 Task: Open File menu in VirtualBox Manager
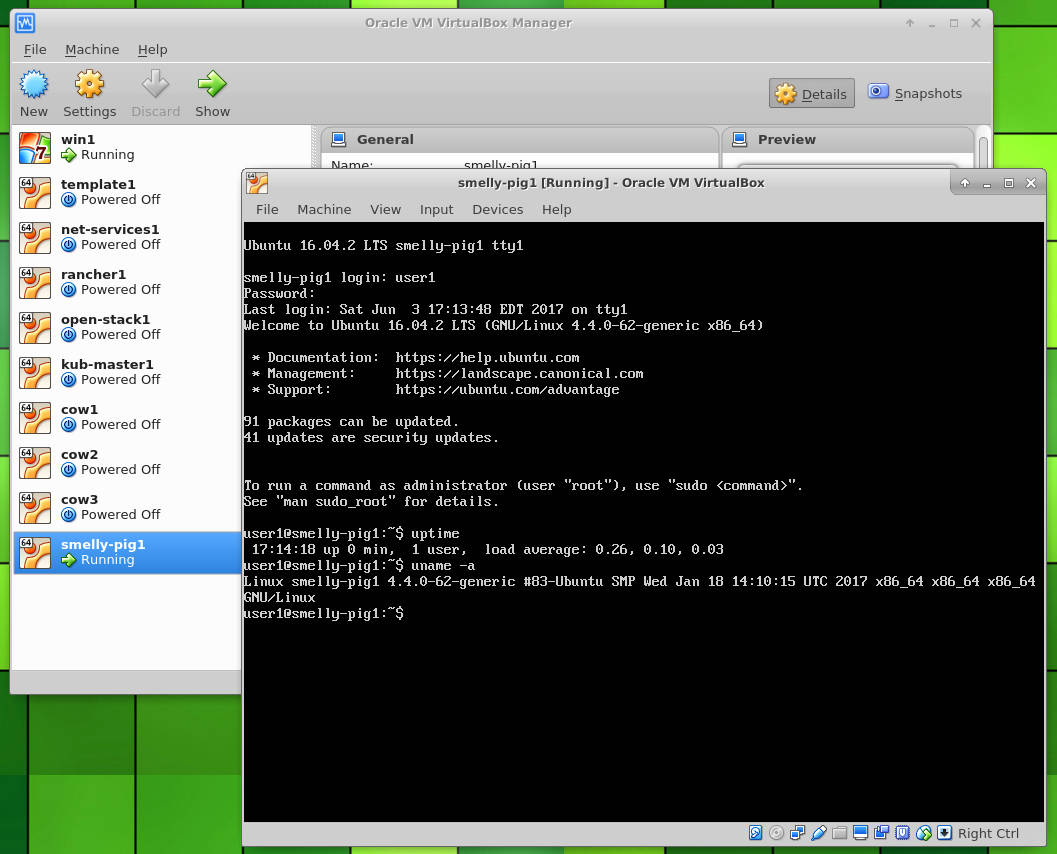pyautogui.click(x=35, y=50)
